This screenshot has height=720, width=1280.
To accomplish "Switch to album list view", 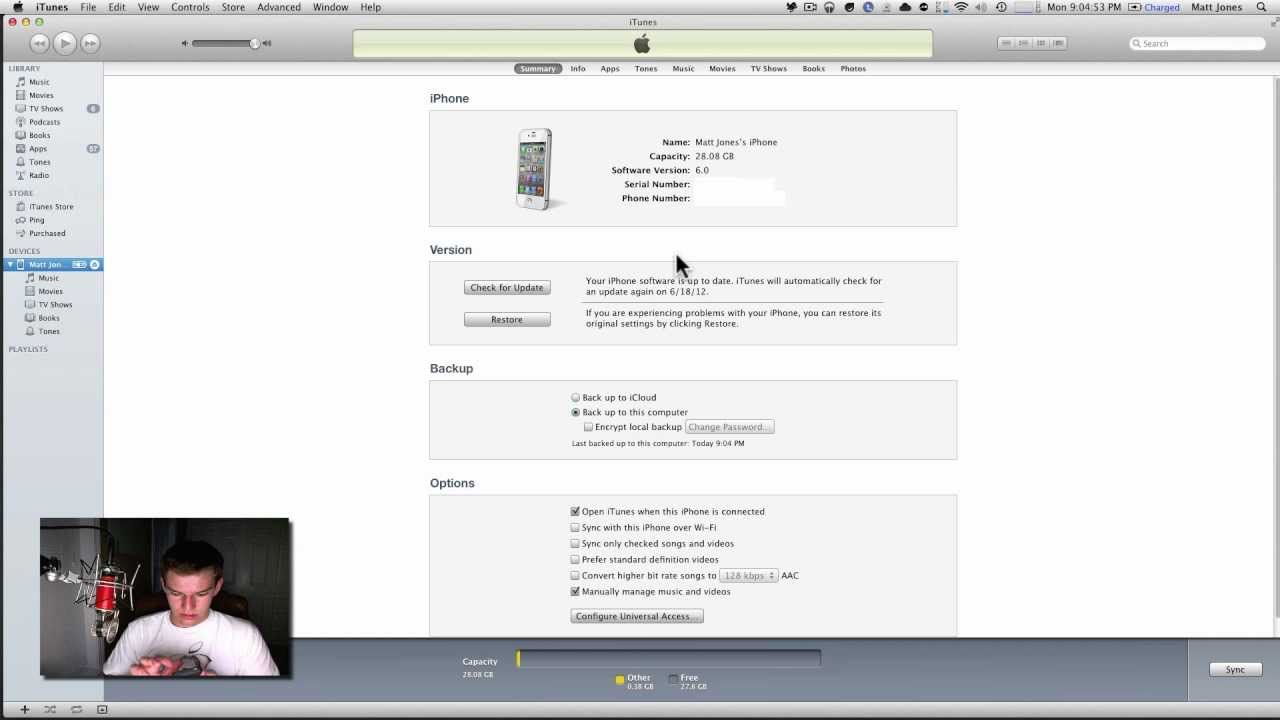I will 1024,43.
